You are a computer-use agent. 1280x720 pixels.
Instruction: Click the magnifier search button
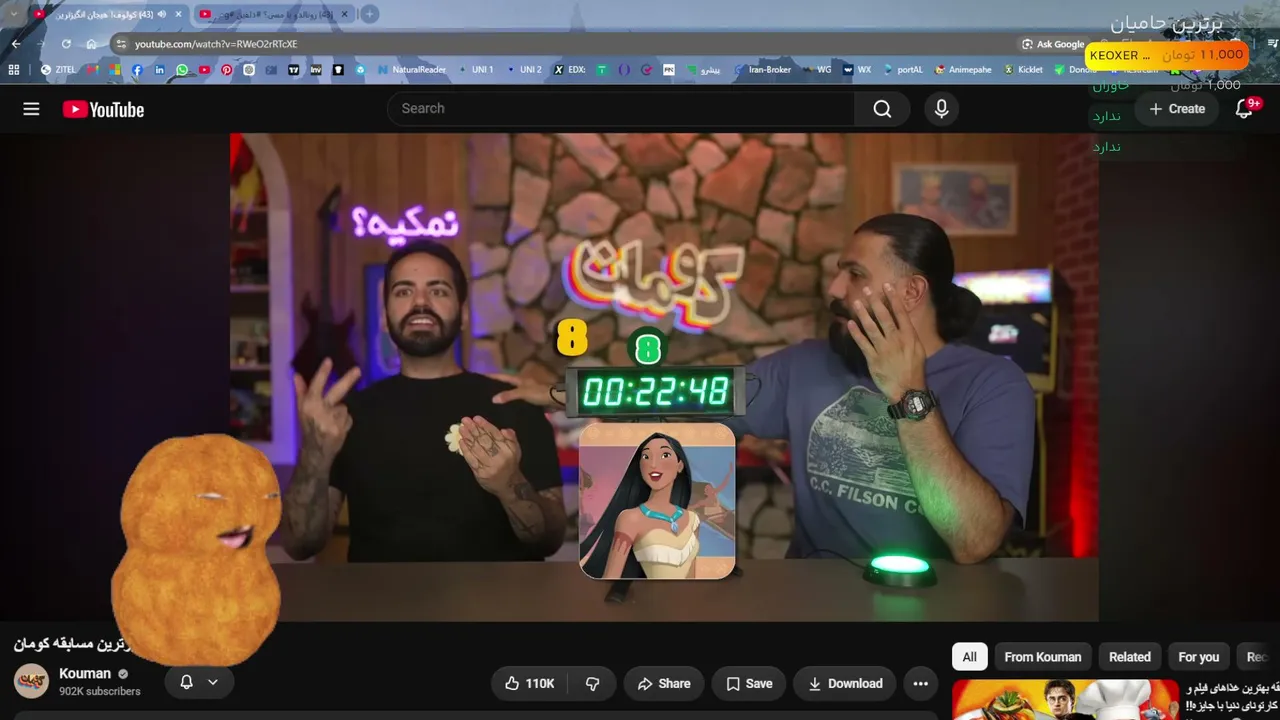point(882,109)
